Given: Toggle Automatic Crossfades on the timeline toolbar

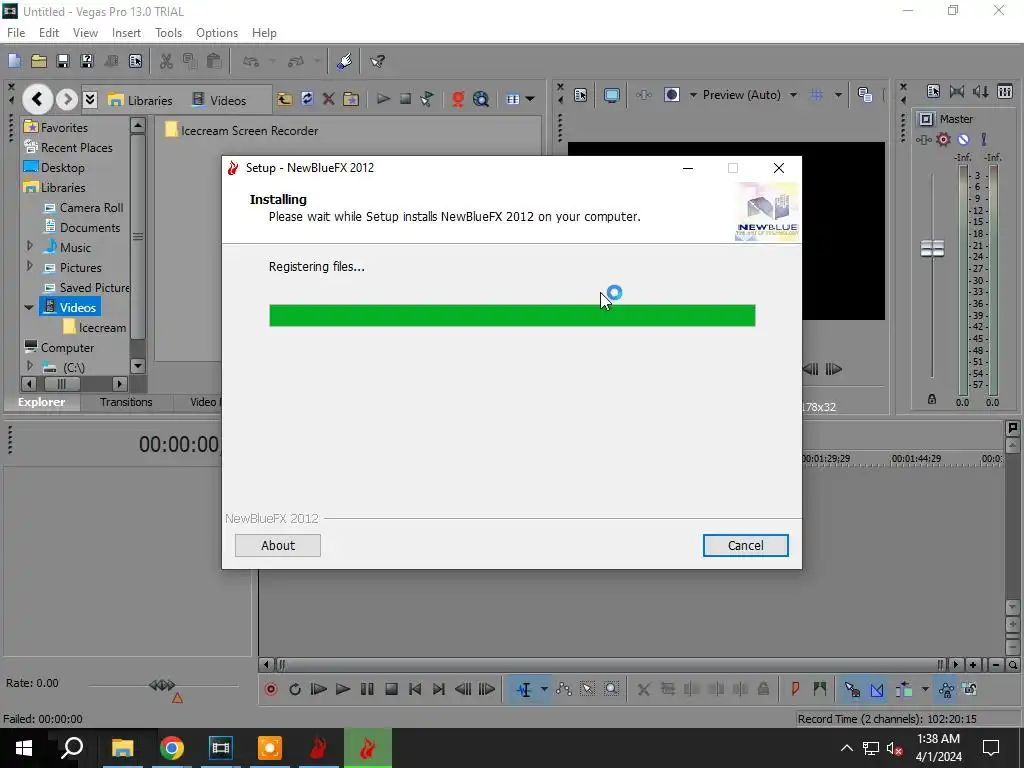Looking at the screenshot, I should (x=877, y=689).
